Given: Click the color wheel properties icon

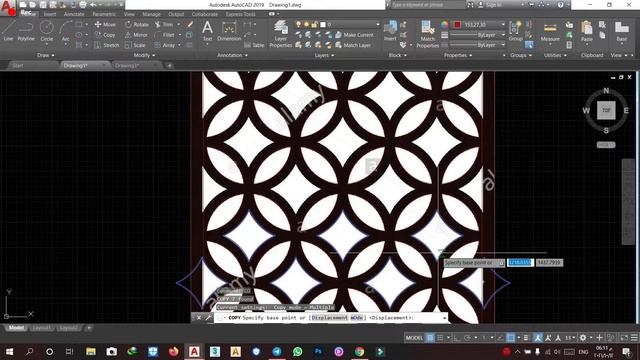Looking at the screenshot, I should click(x=444, y=24).
